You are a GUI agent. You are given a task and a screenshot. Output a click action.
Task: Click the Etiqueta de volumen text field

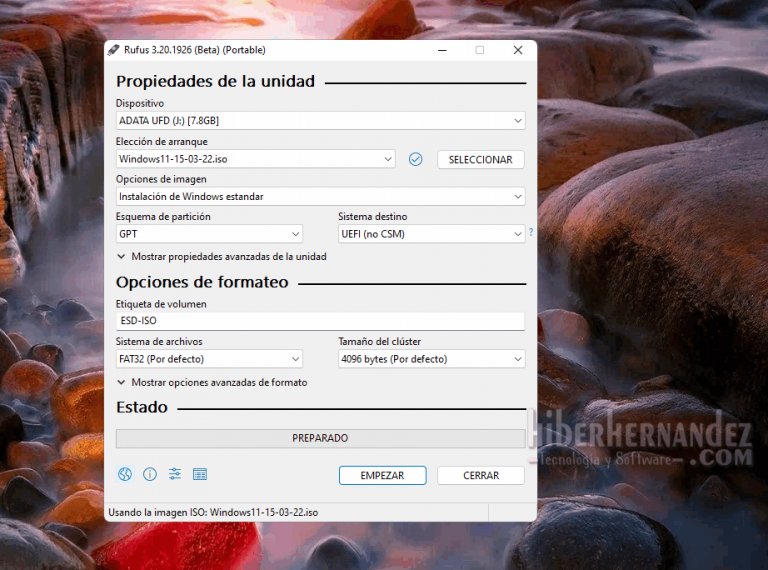[320, 322]
